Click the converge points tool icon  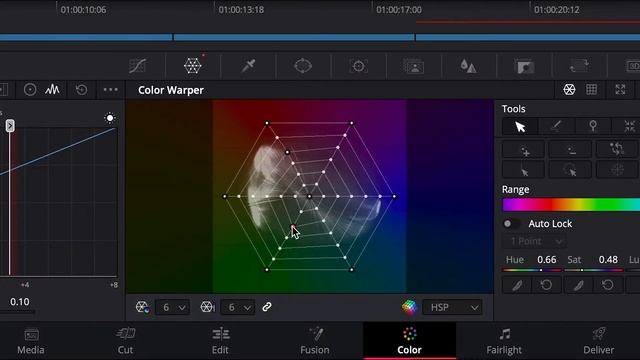(629, 127)
